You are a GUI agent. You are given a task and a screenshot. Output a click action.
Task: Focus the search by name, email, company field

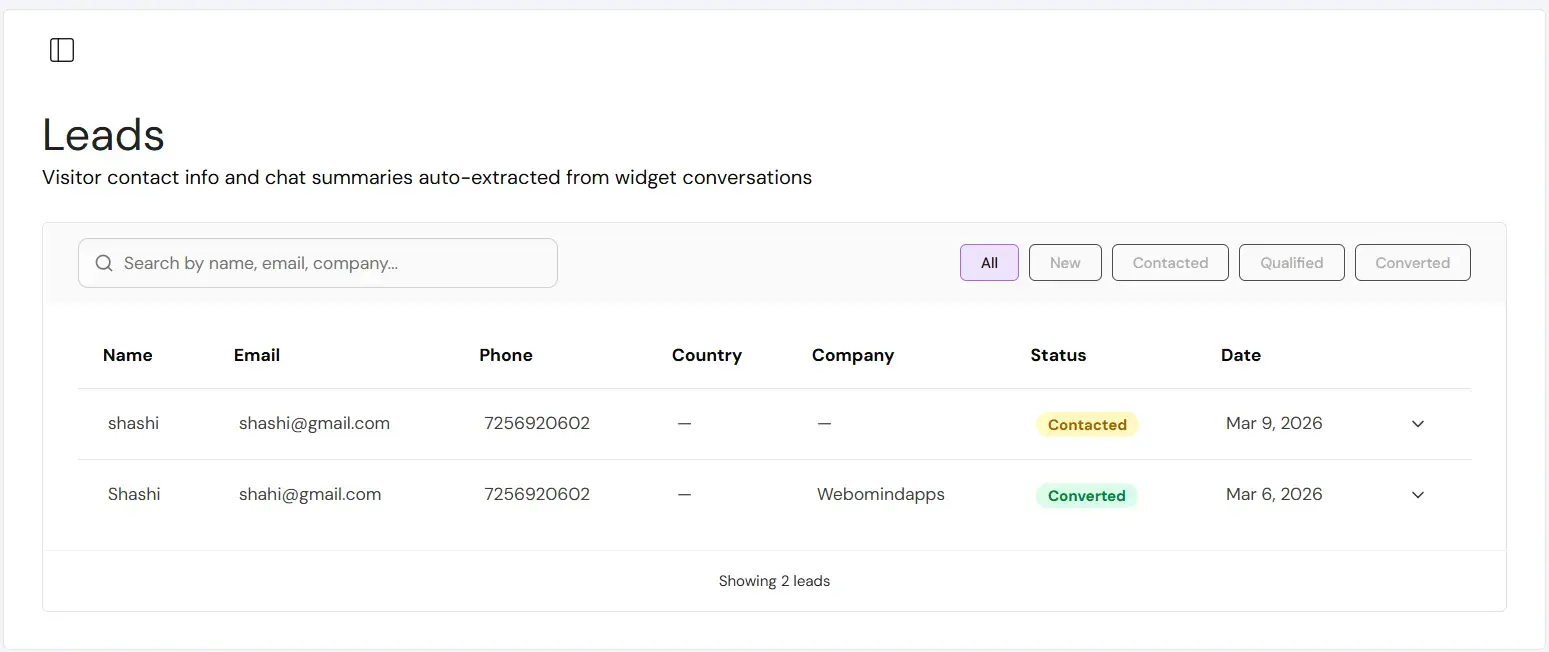(330, 263)
